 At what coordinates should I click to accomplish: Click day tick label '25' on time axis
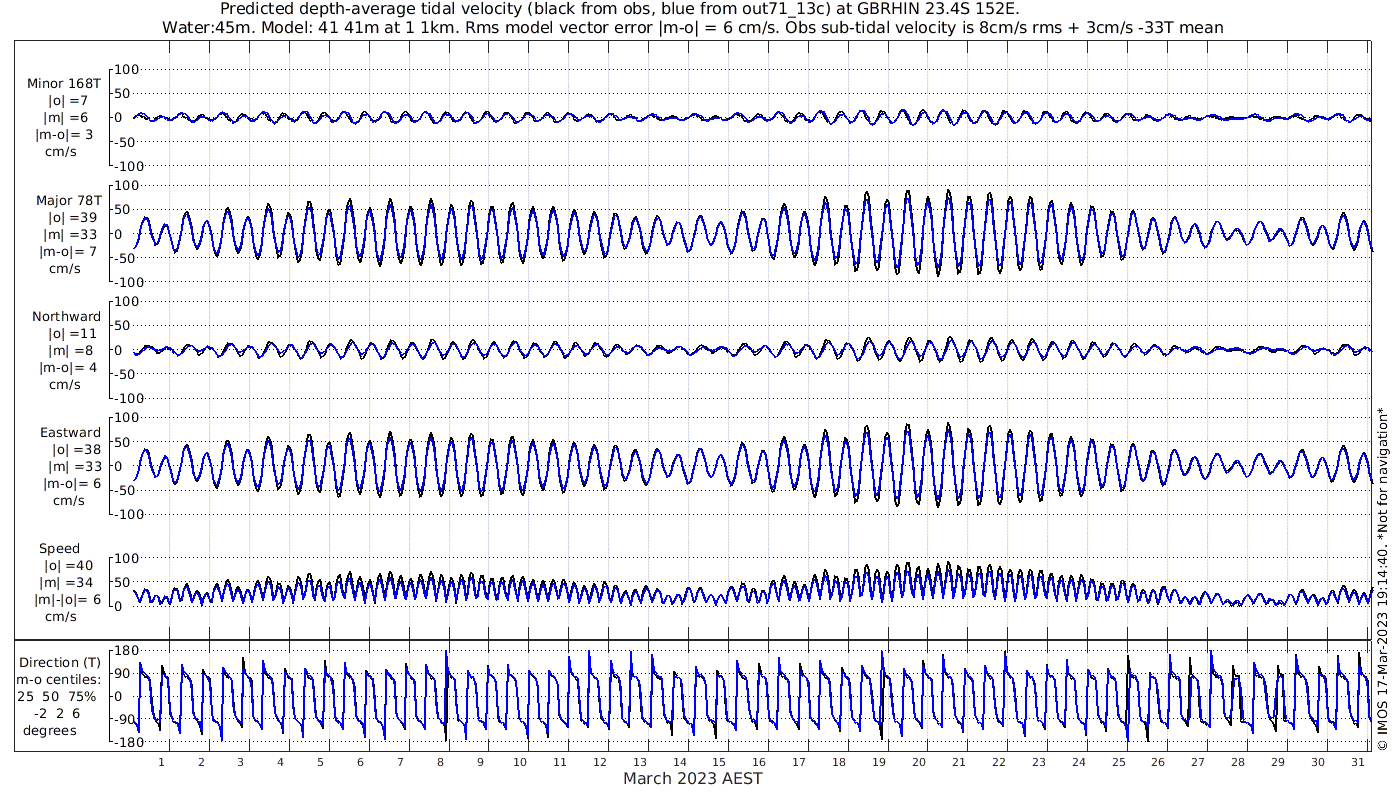tap(1118, 762)
